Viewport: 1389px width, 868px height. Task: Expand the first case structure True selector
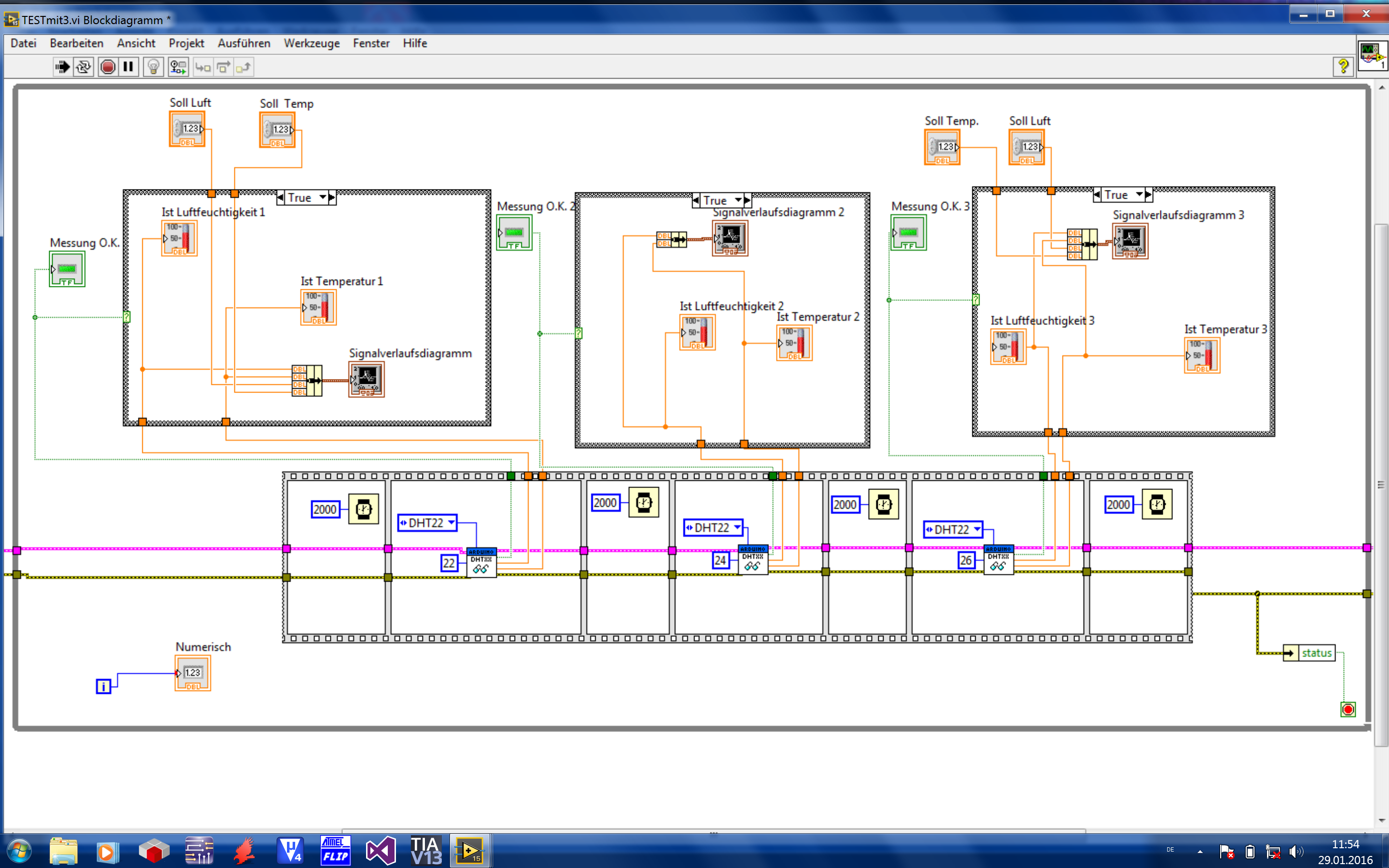click(x=323, y=198)
